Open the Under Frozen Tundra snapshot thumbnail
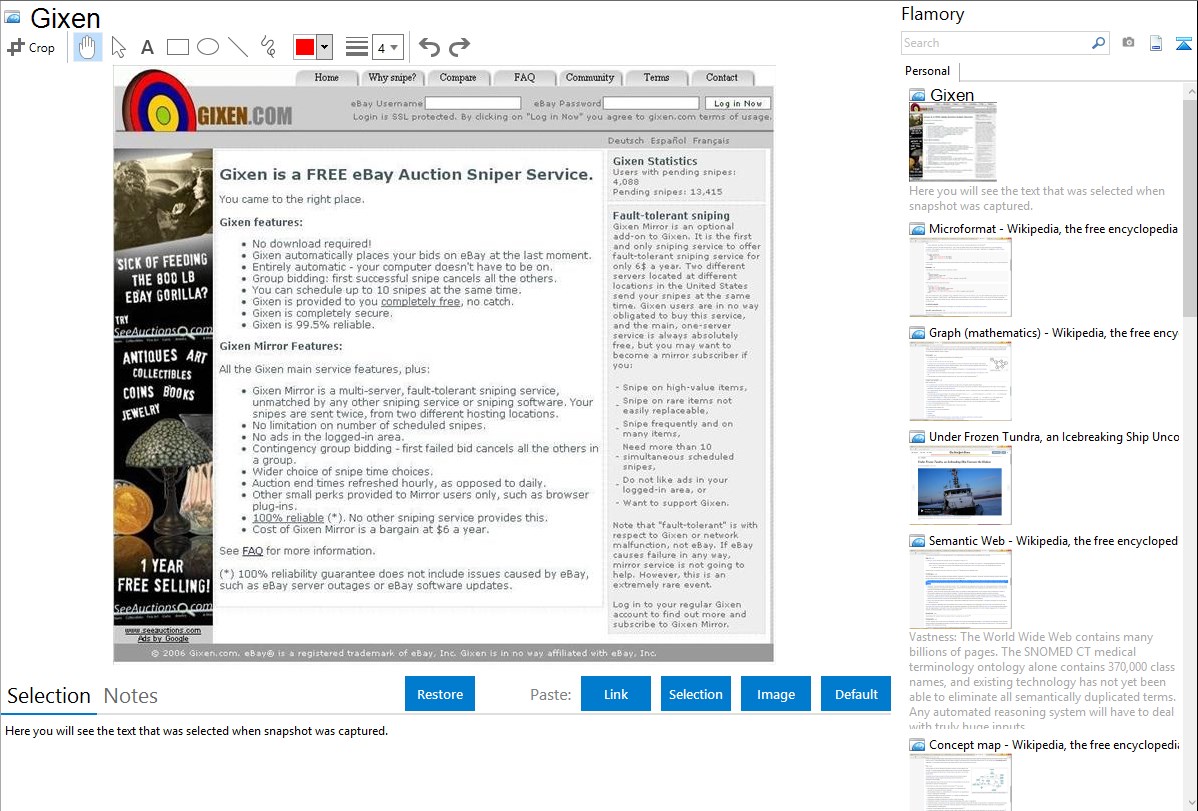The height and width of the screenshot is (811, 1198). tap(960, 485)
